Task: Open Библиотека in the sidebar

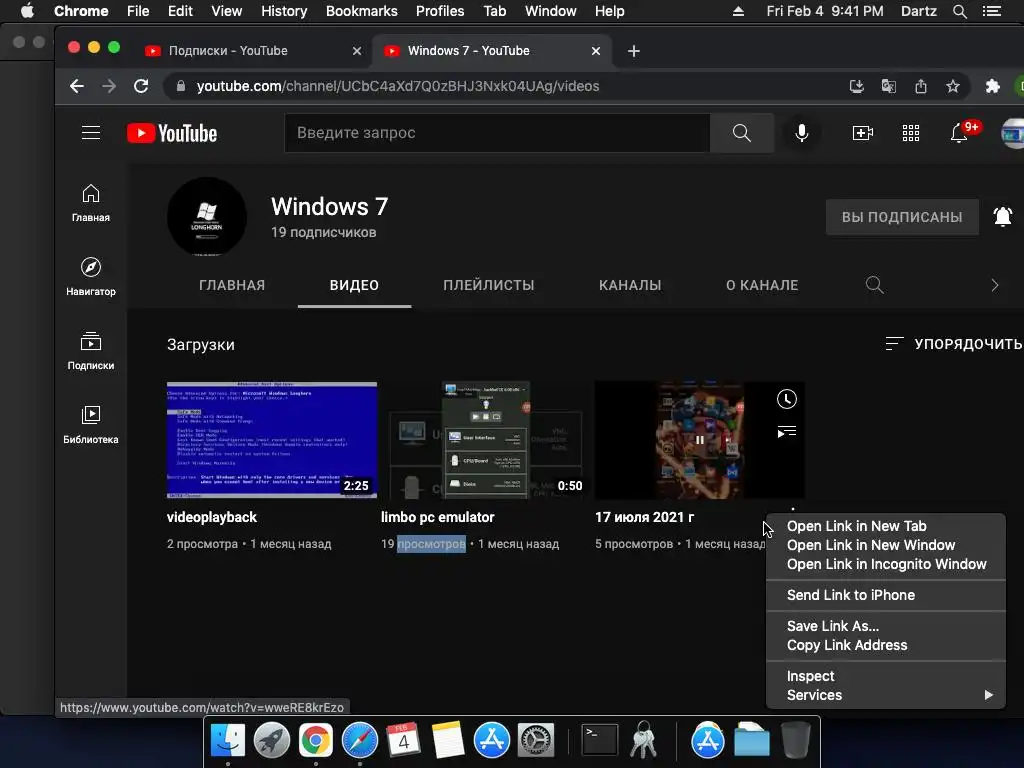Action: (91, 425)
